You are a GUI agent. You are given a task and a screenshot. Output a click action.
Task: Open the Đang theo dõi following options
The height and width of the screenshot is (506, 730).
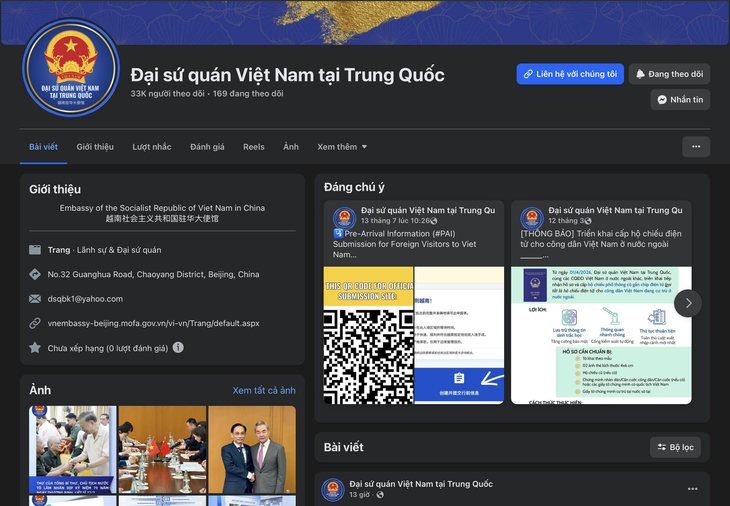[669, 74]
